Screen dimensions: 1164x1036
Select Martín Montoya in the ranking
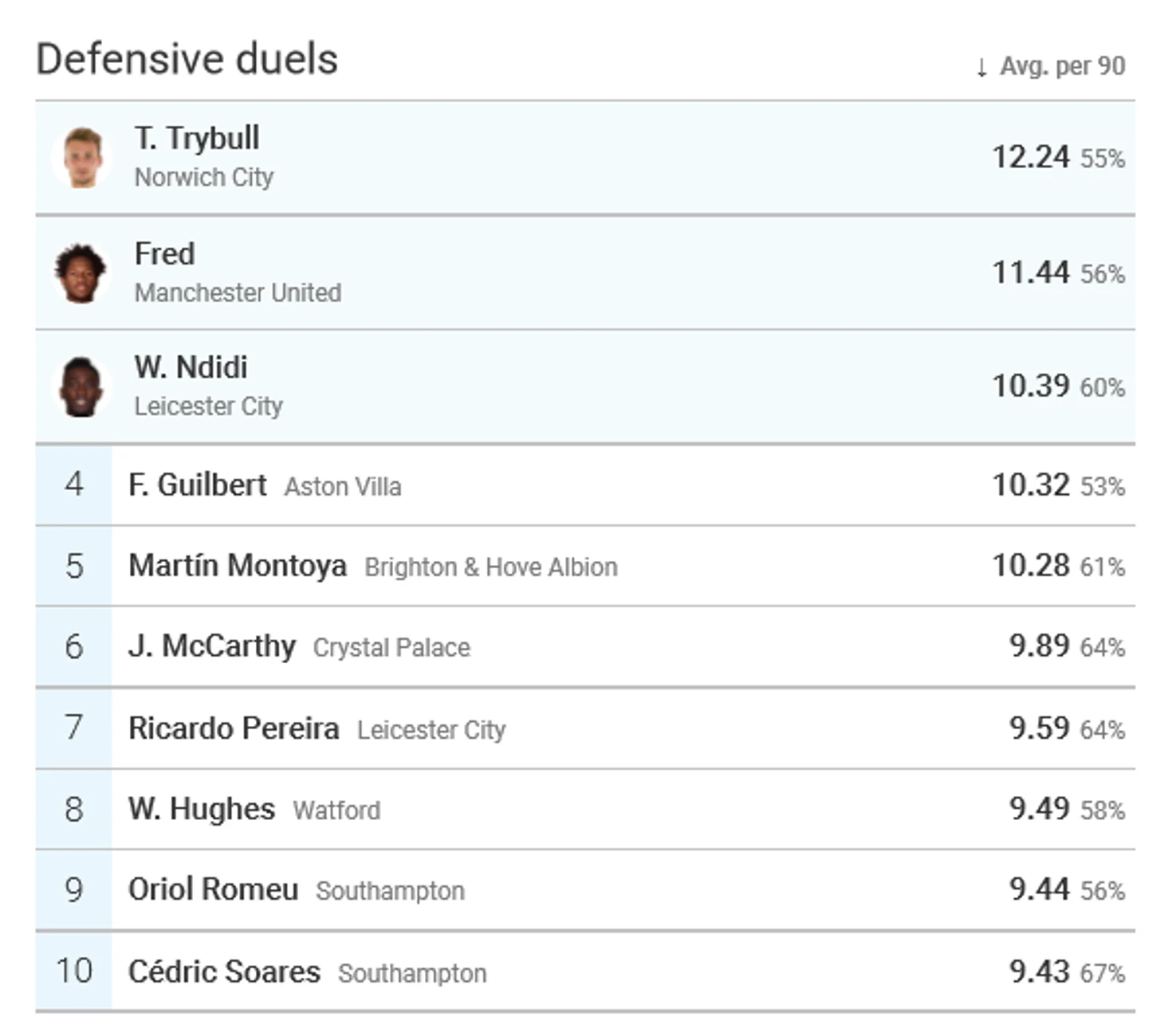238,566
